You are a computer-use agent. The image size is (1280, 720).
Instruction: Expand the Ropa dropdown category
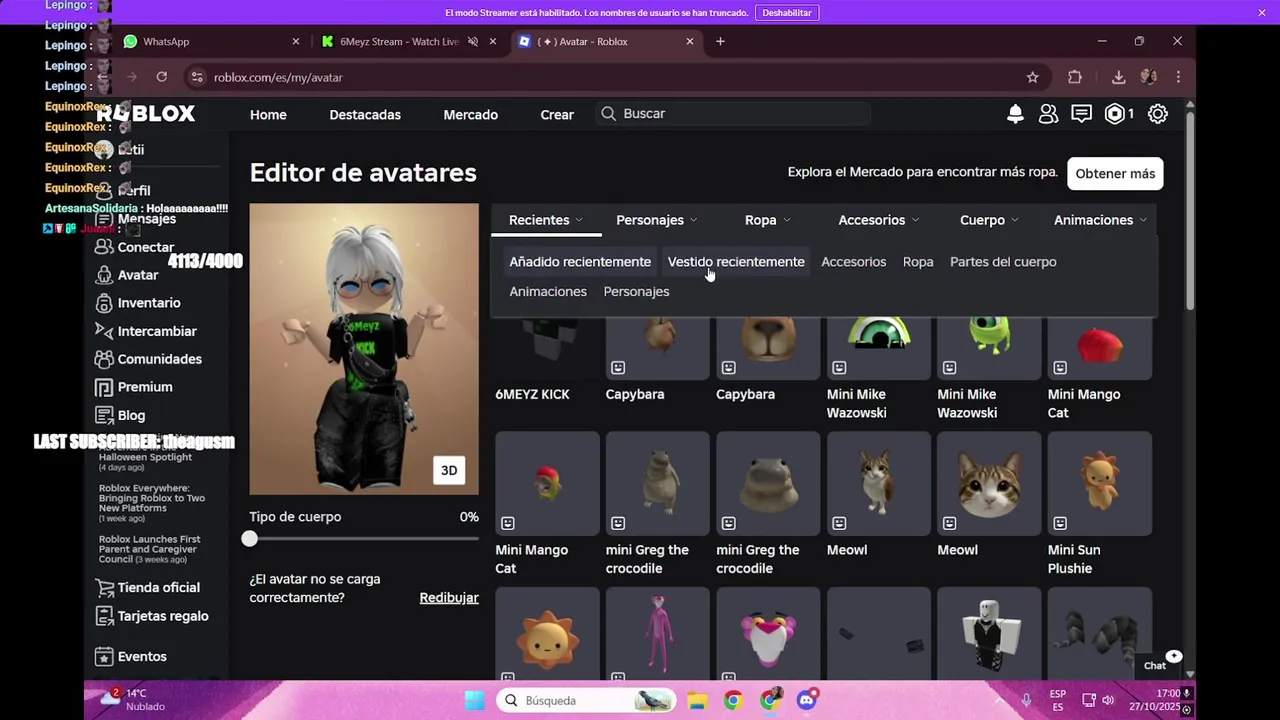(768, 220)
